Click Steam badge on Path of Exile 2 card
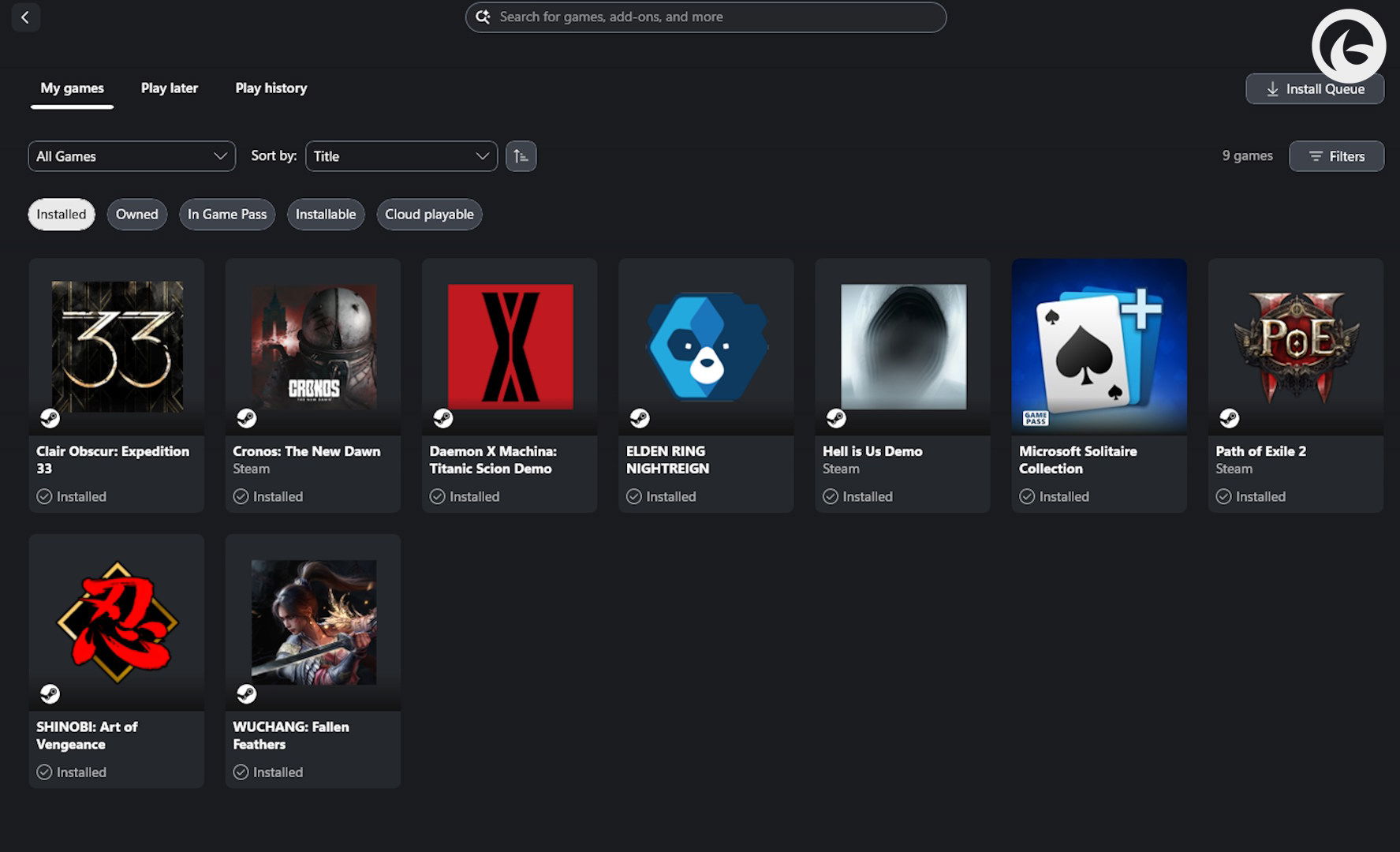 click(x=1229, y=418)
